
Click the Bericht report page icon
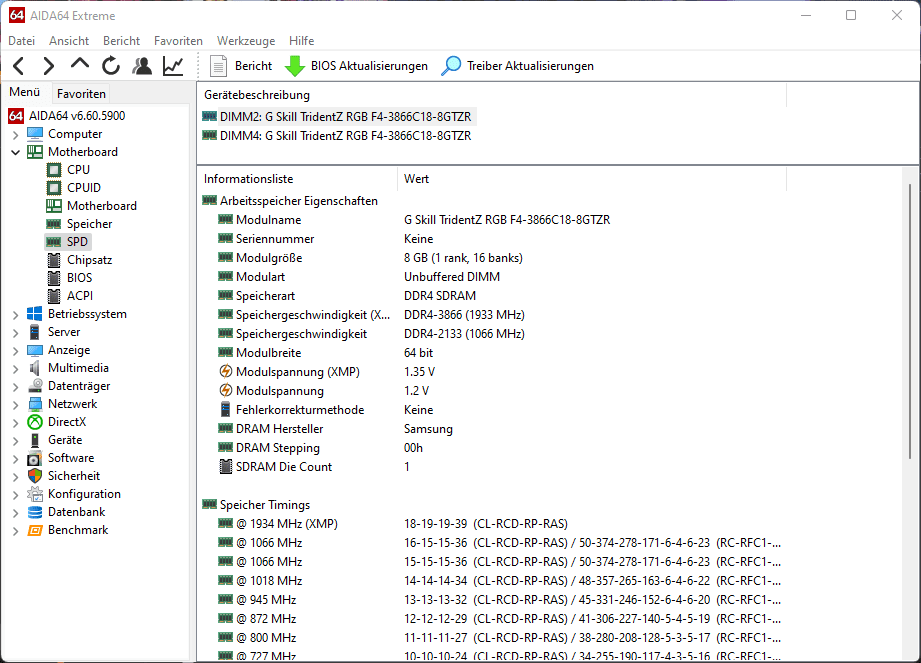(219, 66)
